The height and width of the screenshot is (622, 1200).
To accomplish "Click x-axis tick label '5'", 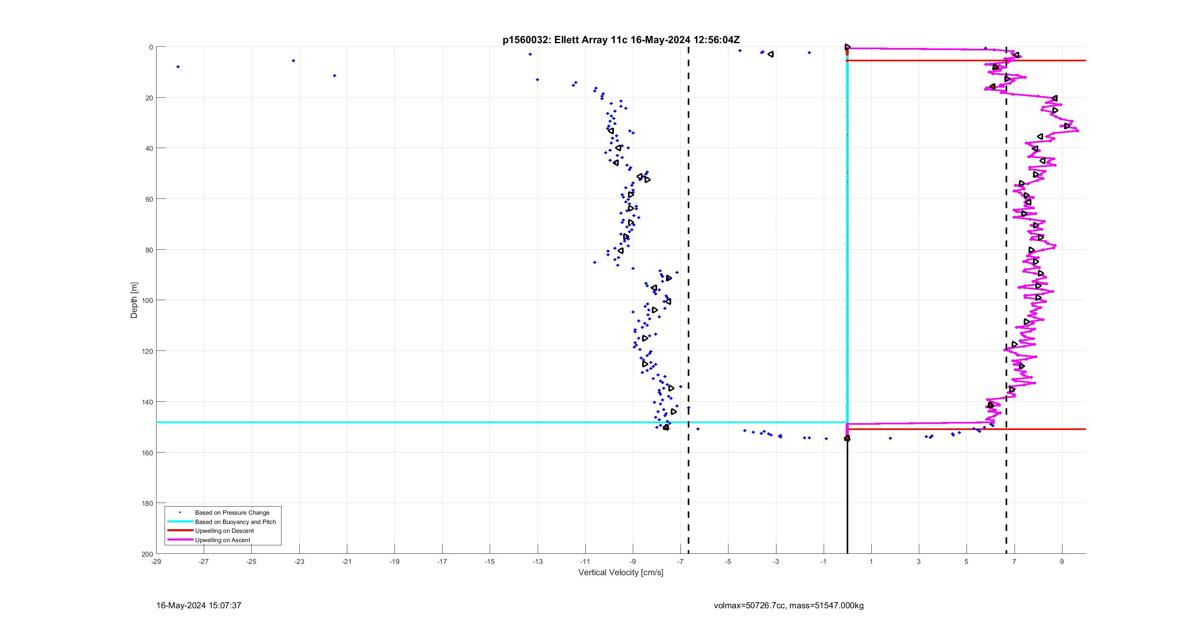I will [966, 561].
